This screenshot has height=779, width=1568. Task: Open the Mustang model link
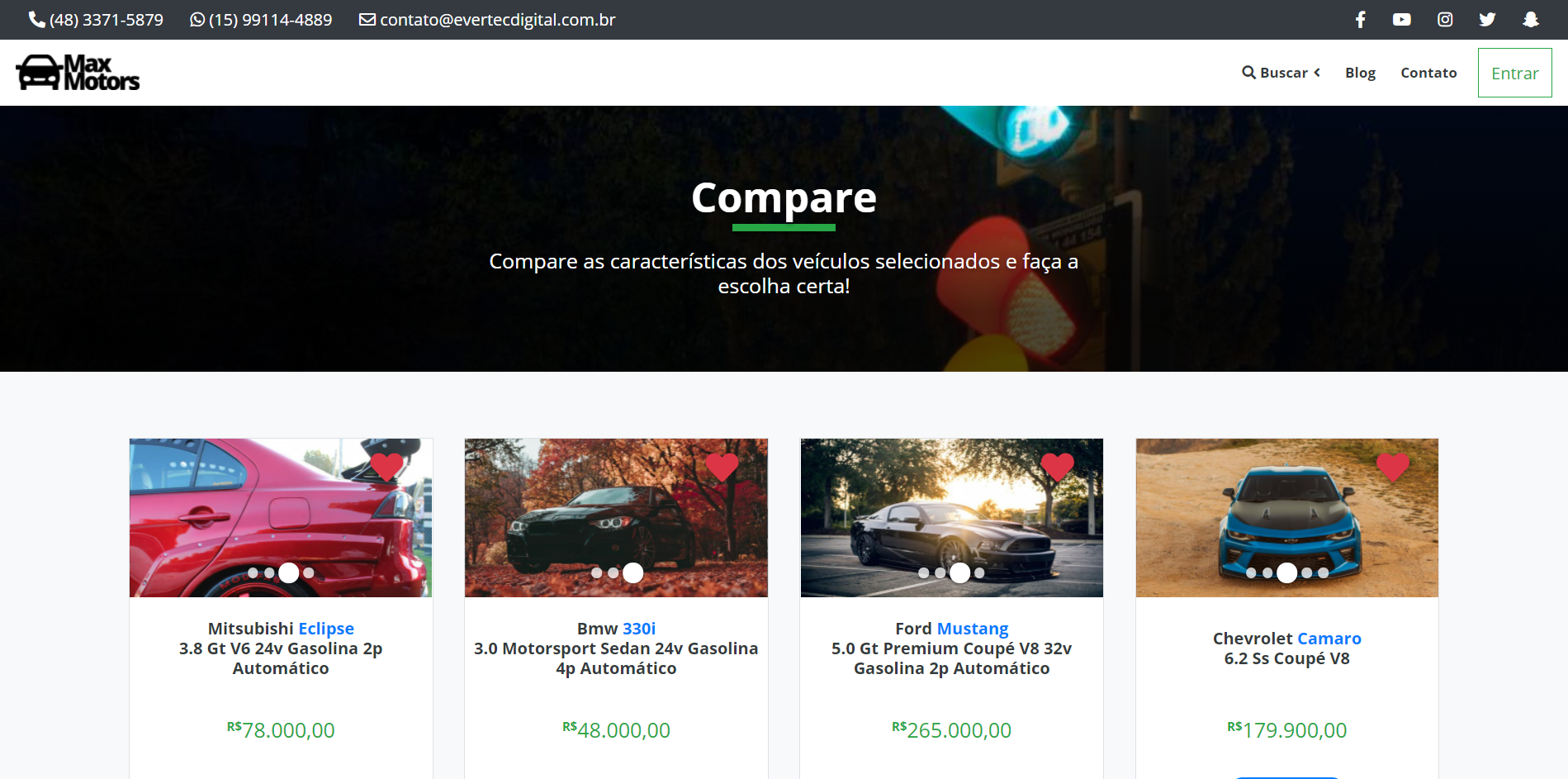tap(973, 629)
